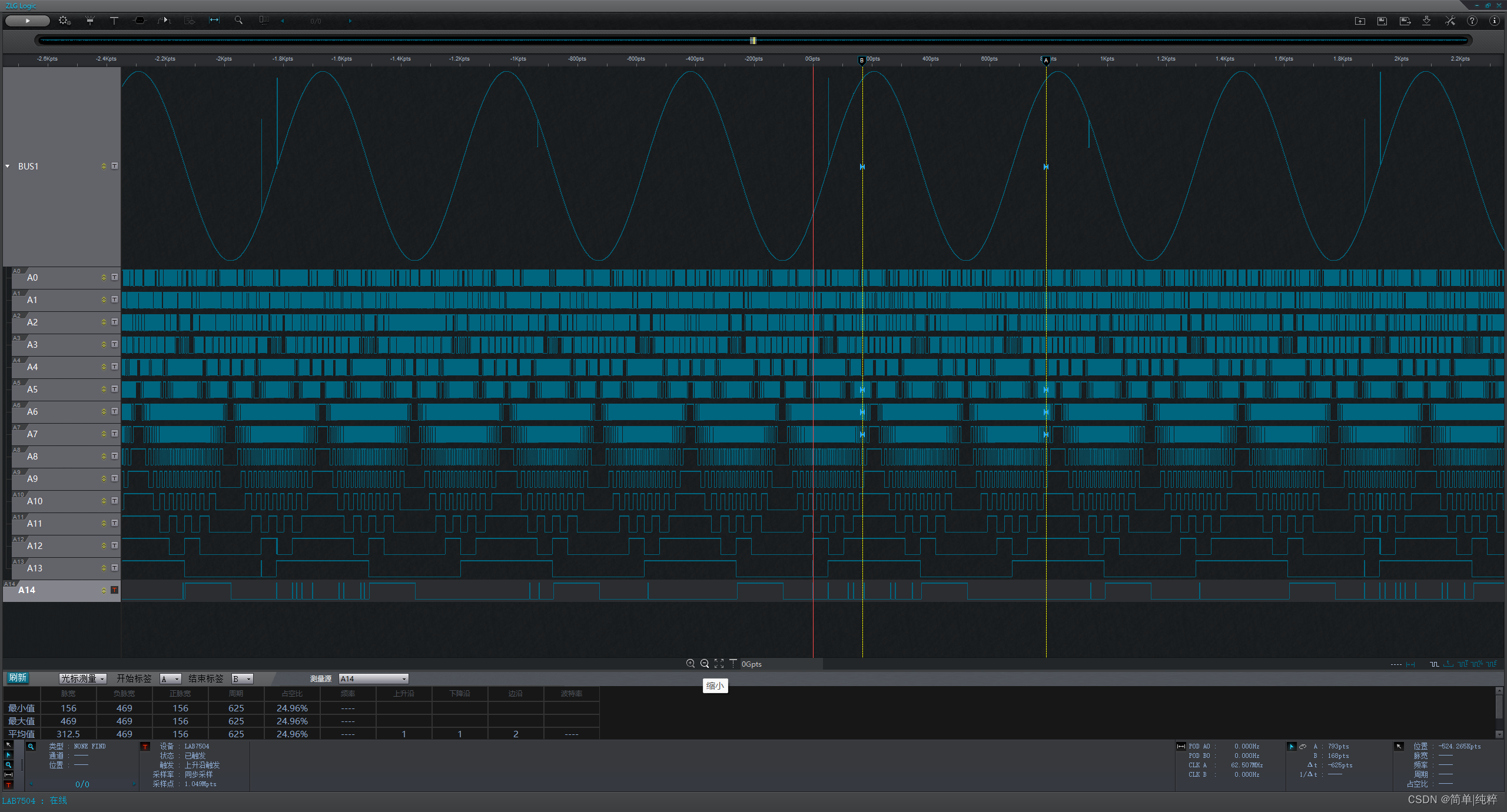The width and height of the screenshot is (1507, 812).
Task: Open the help question mark icon
Action: [1472, 21]
